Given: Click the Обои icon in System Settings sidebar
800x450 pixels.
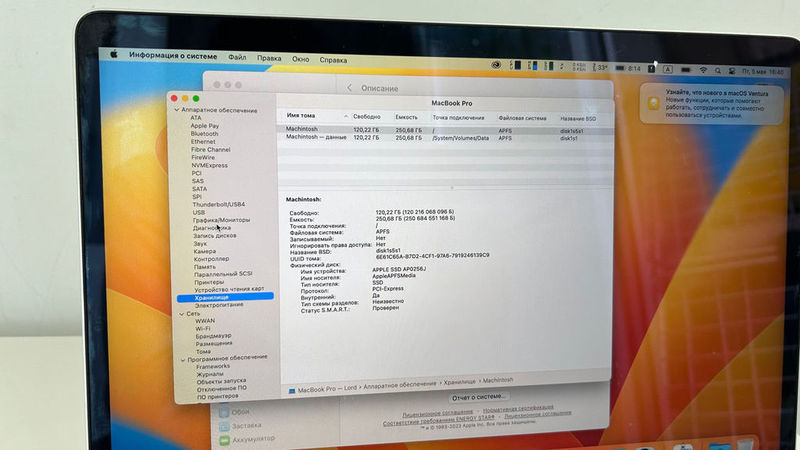Looking at the screenshot, I should [223, 412].
